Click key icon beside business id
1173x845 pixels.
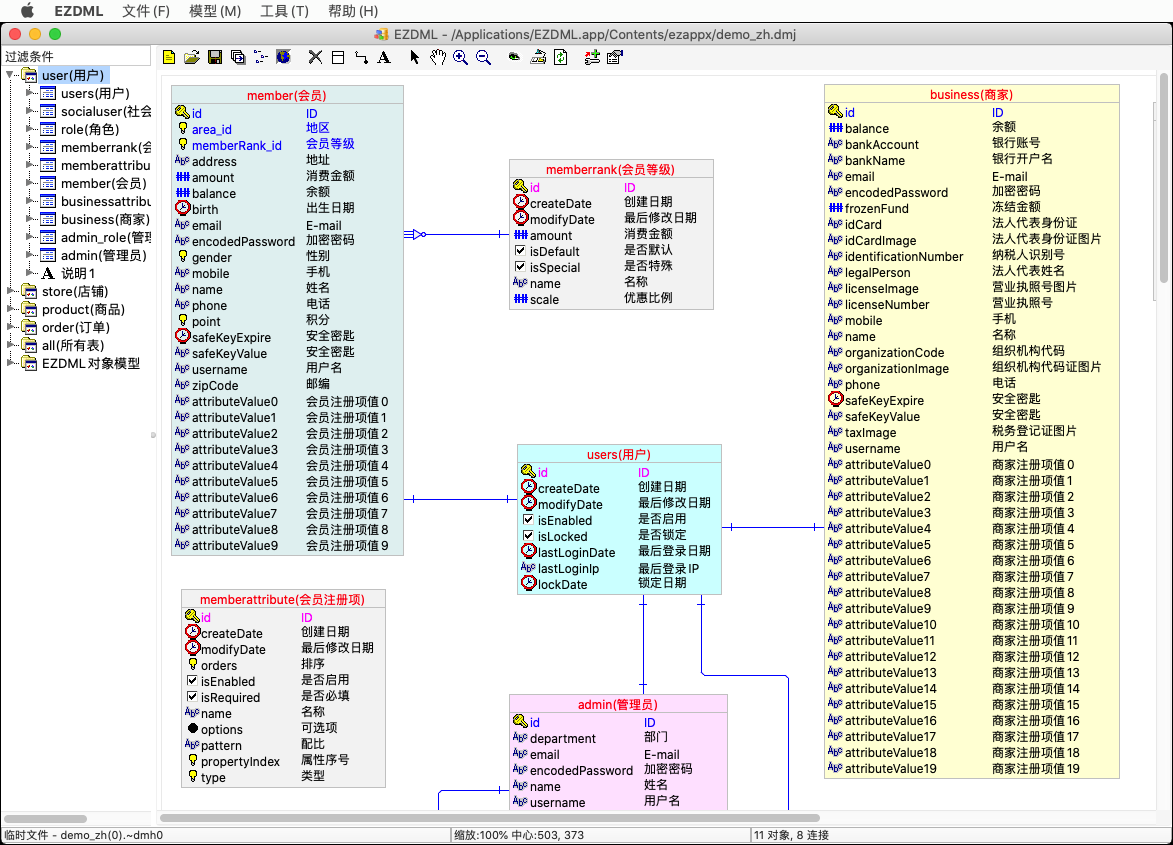pos(836,111)
